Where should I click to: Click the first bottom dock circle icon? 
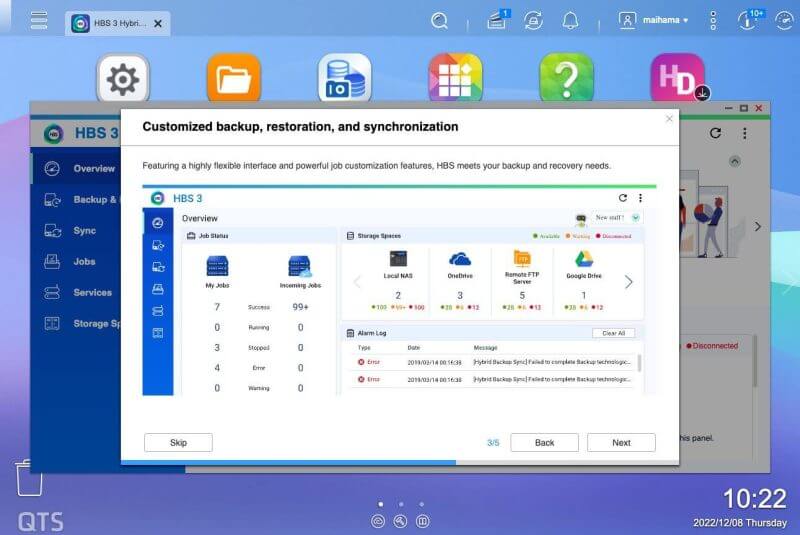[378, 521]
